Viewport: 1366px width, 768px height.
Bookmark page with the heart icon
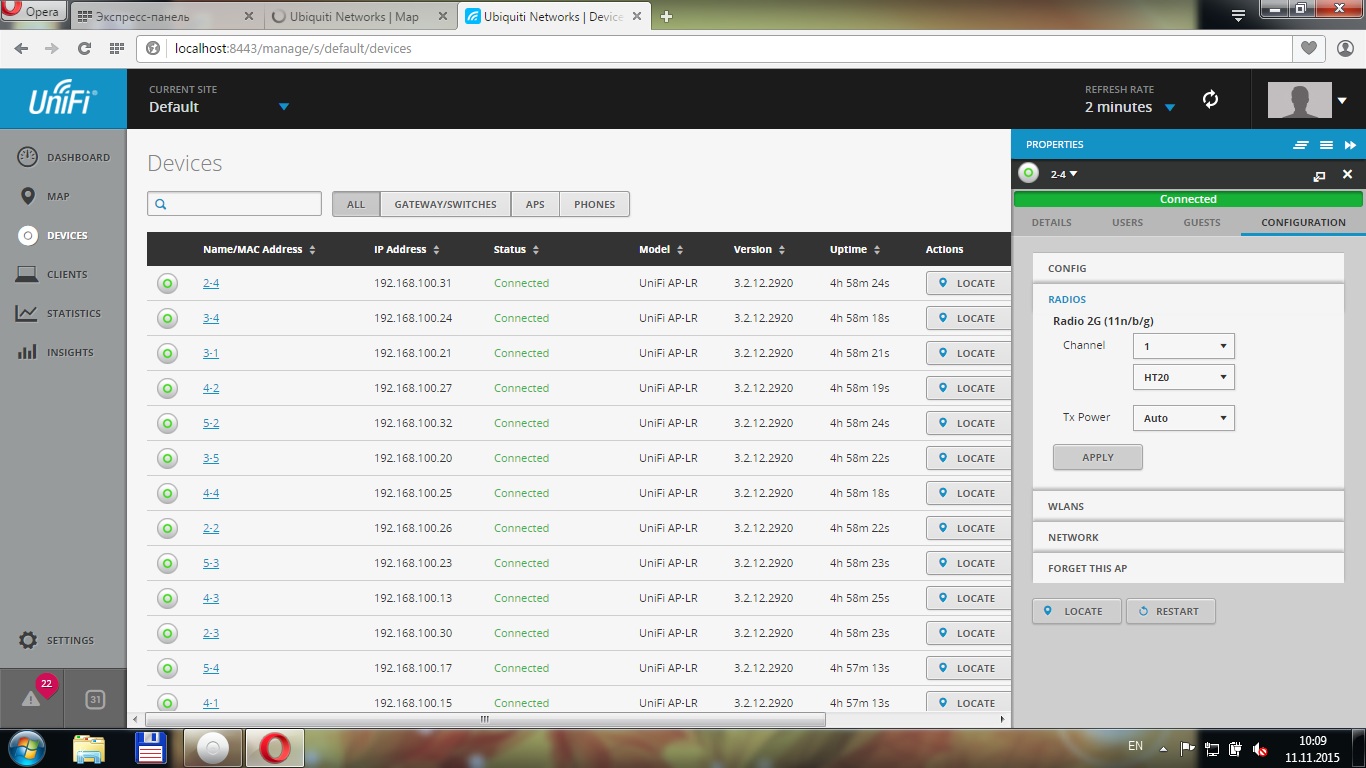tap(1308, 48)
